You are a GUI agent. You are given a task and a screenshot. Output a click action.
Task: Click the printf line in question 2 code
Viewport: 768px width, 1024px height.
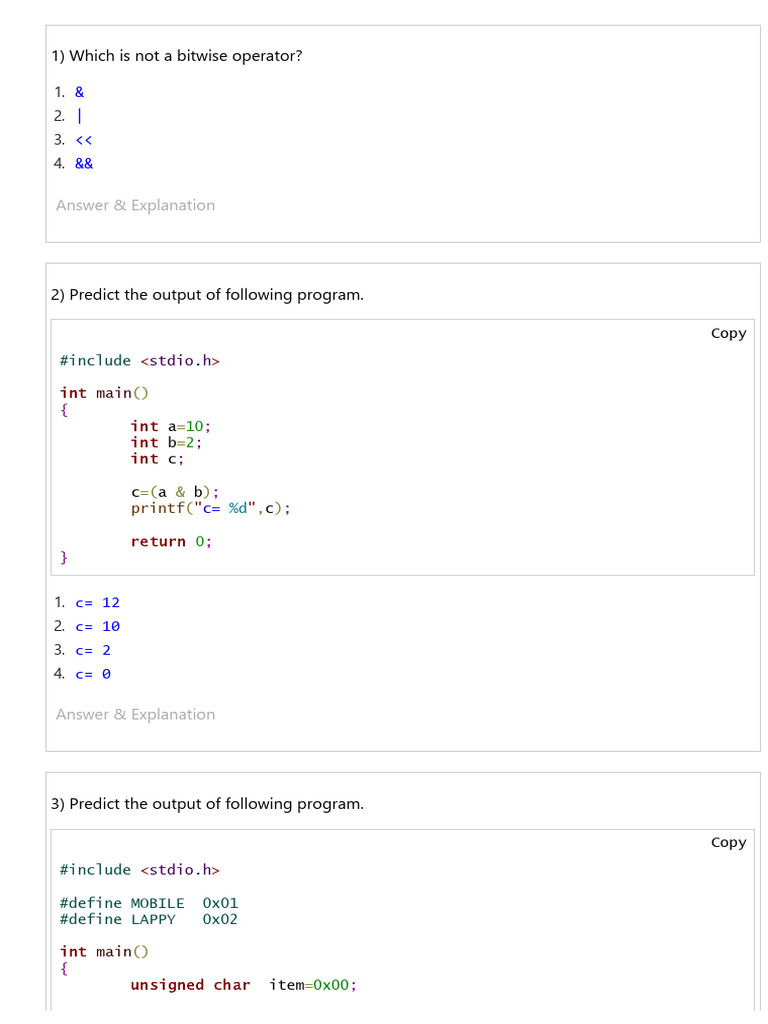click(x=210, y=508)
